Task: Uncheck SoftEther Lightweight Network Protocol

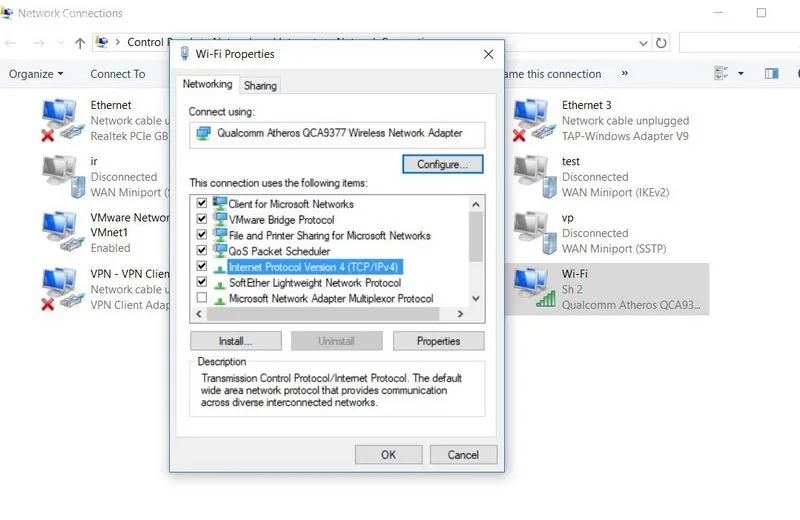Action: point(202,282)
